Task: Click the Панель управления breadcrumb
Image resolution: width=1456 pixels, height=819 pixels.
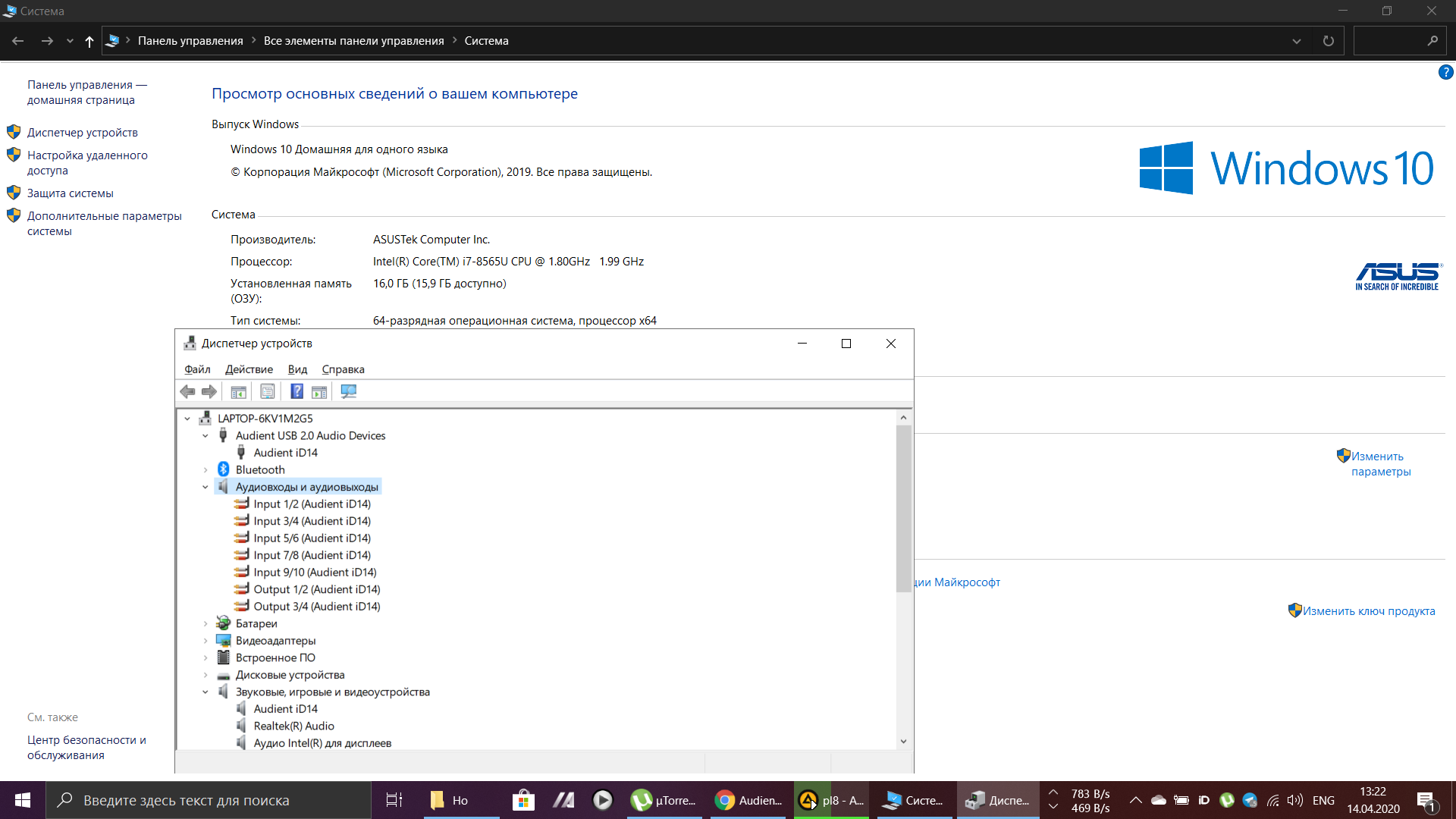Action: (190, 41)
